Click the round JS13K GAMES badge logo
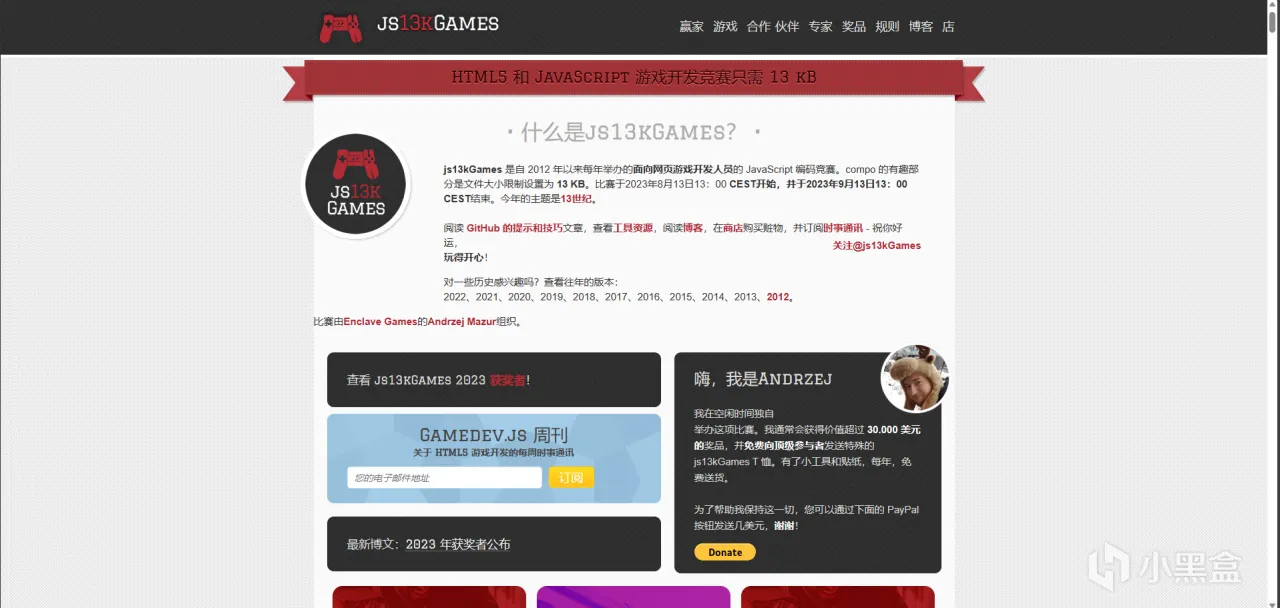The width and height of the screenshot is (1280, 608). (x=356, y=185)
